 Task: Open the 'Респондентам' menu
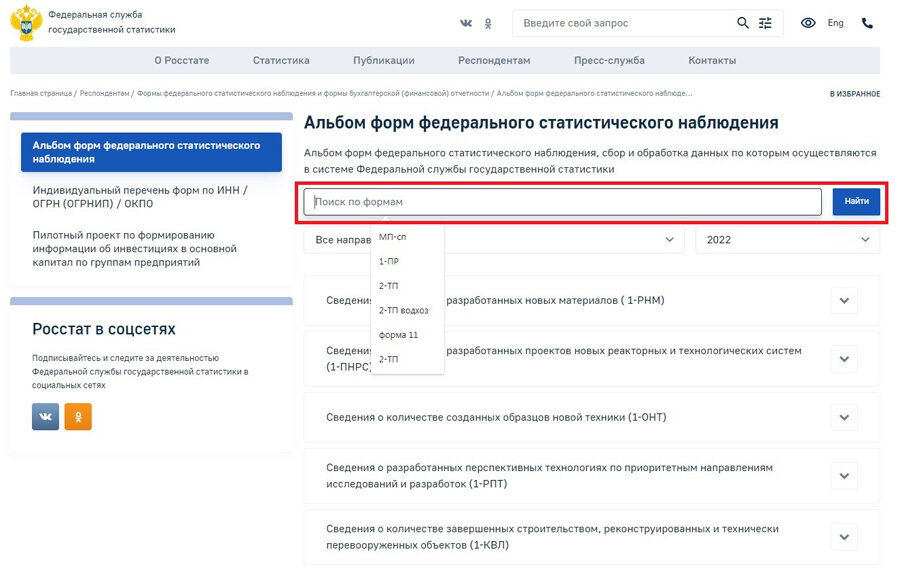coord(494,60)
